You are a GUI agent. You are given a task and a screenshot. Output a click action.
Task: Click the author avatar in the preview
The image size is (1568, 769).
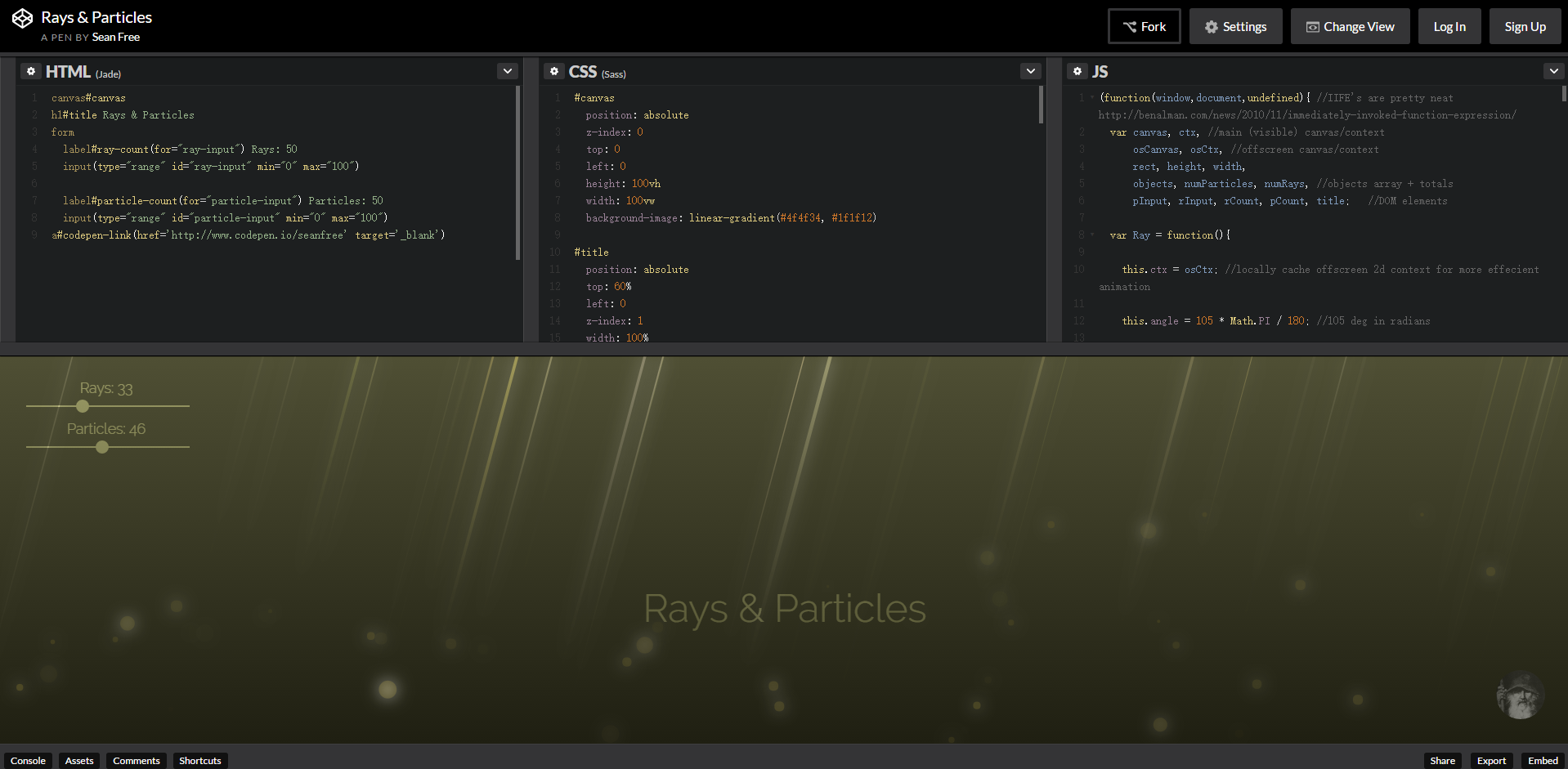(1520, 695)
